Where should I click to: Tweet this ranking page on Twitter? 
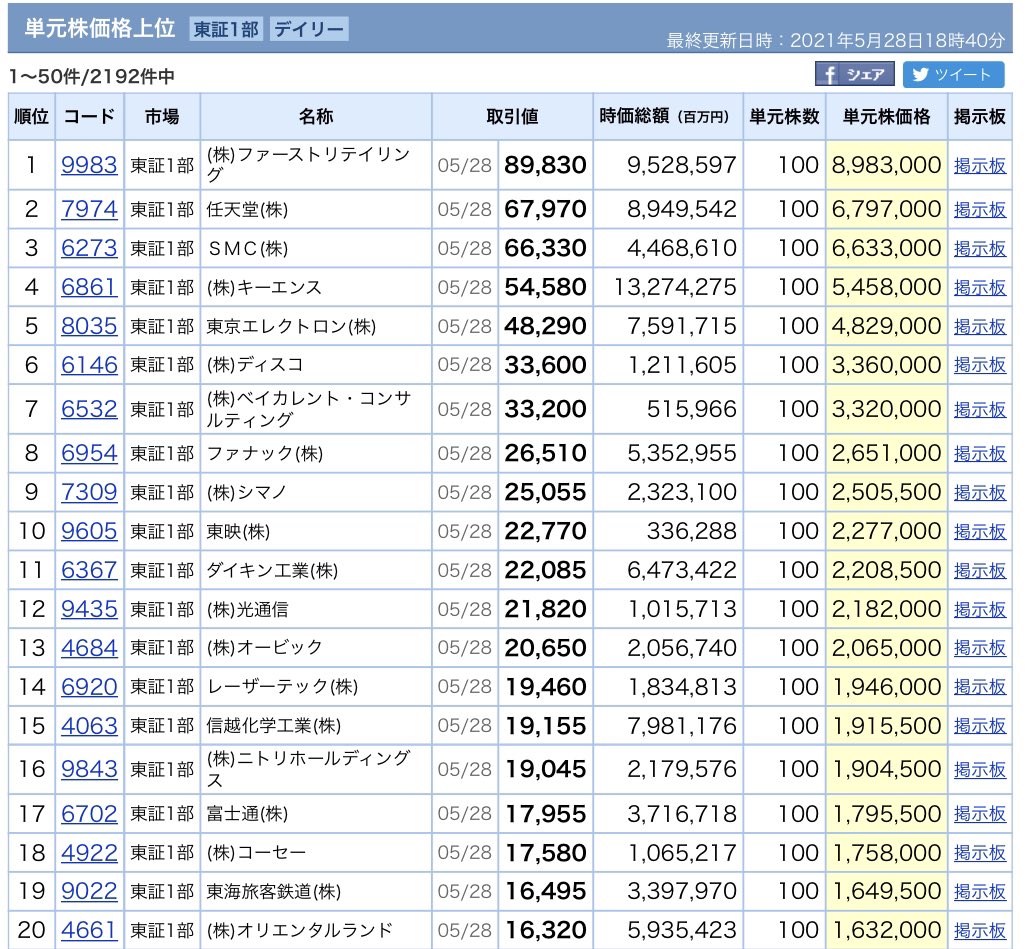point(953,74)
